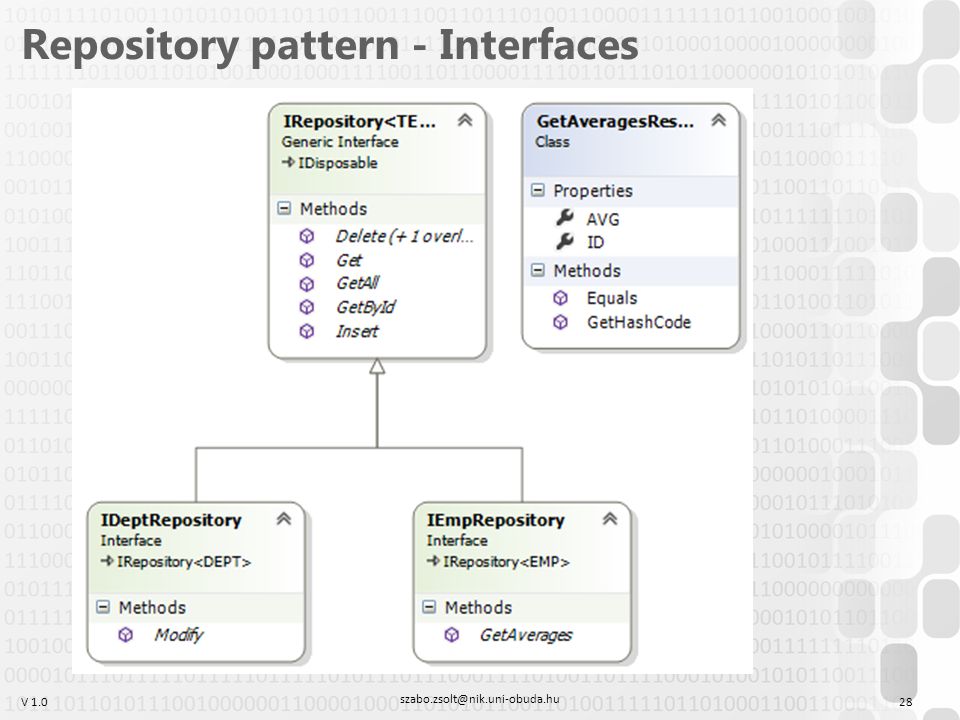The height and width of the screenshot is (720, 960).
Task: Select the Get method name
Action: coord(349,260)
